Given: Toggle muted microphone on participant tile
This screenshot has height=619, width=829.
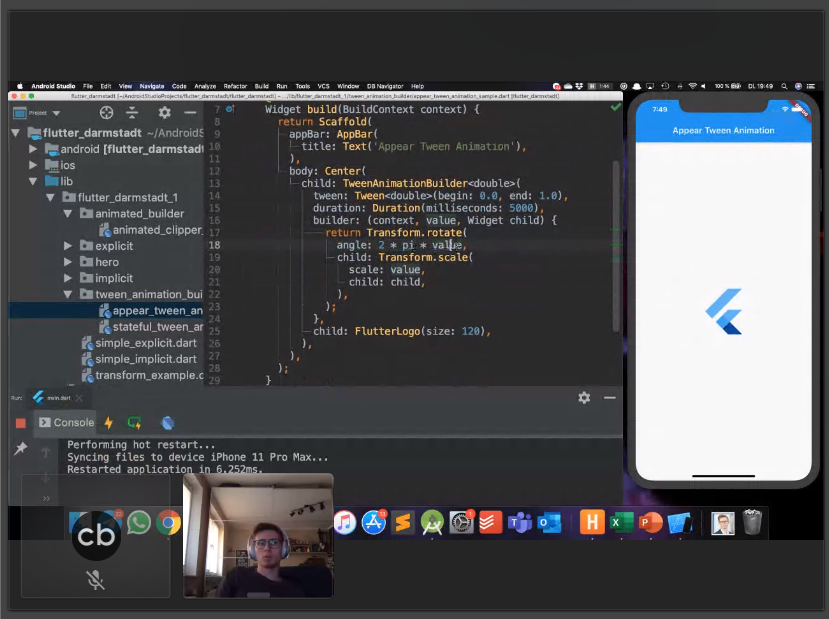Looking at the screenshot, I should tap(96, 580).
